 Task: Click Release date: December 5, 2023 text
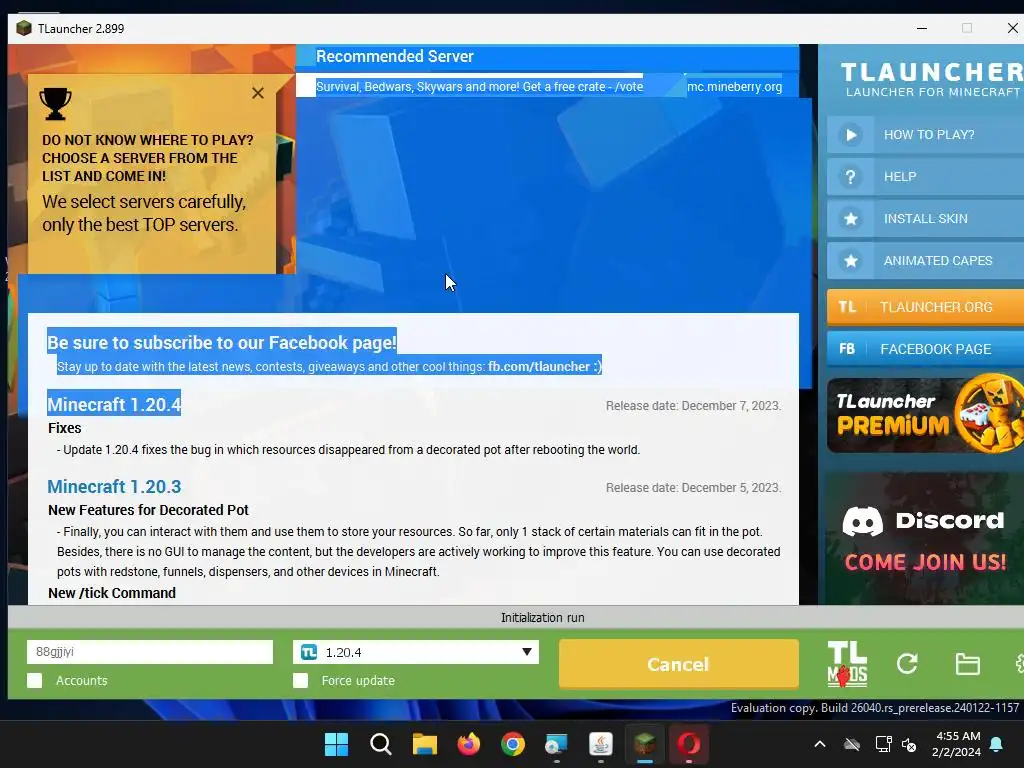coord(693,488)
